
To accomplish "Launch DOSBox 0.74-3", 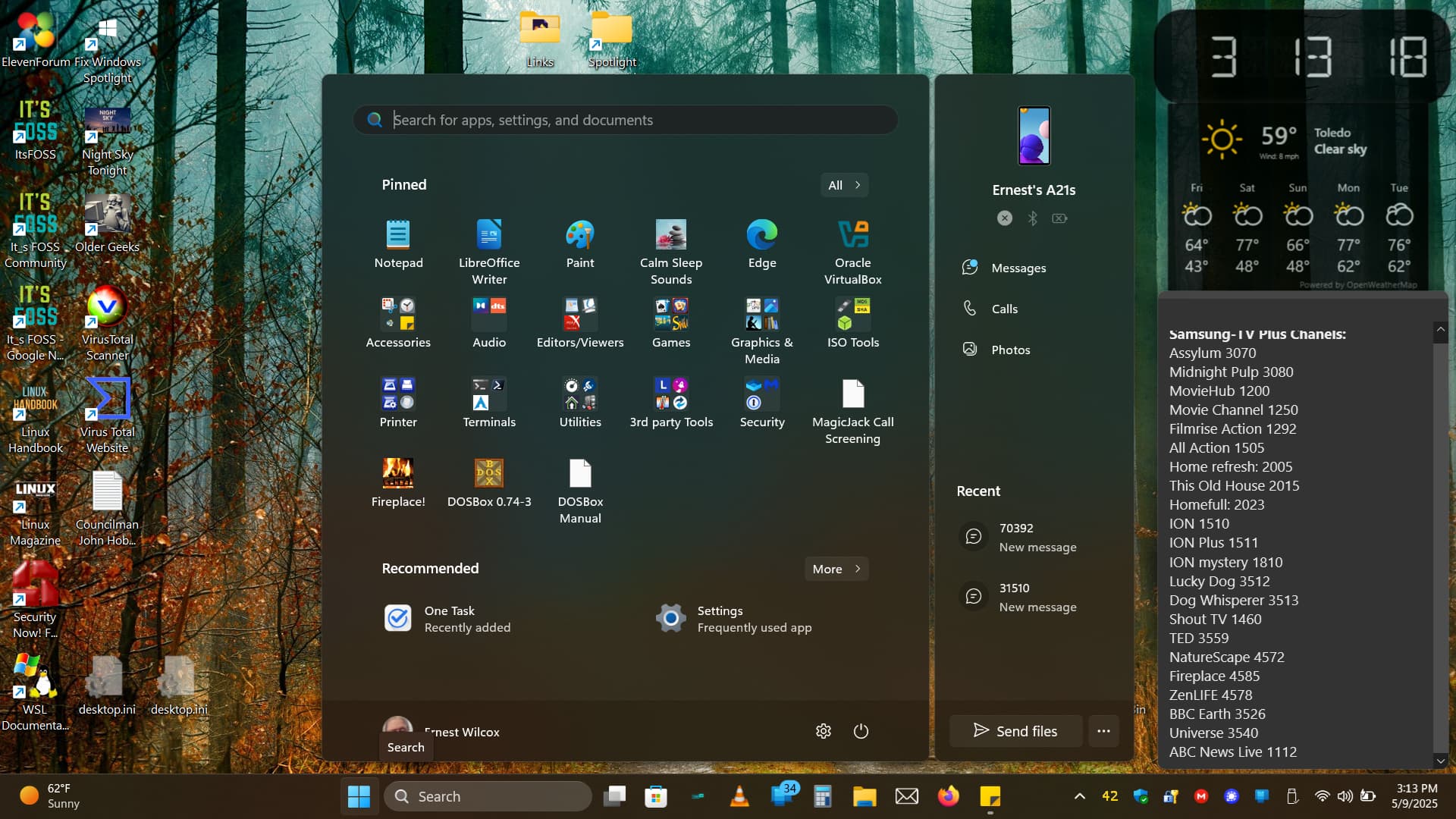I will (x=489, y=482).
